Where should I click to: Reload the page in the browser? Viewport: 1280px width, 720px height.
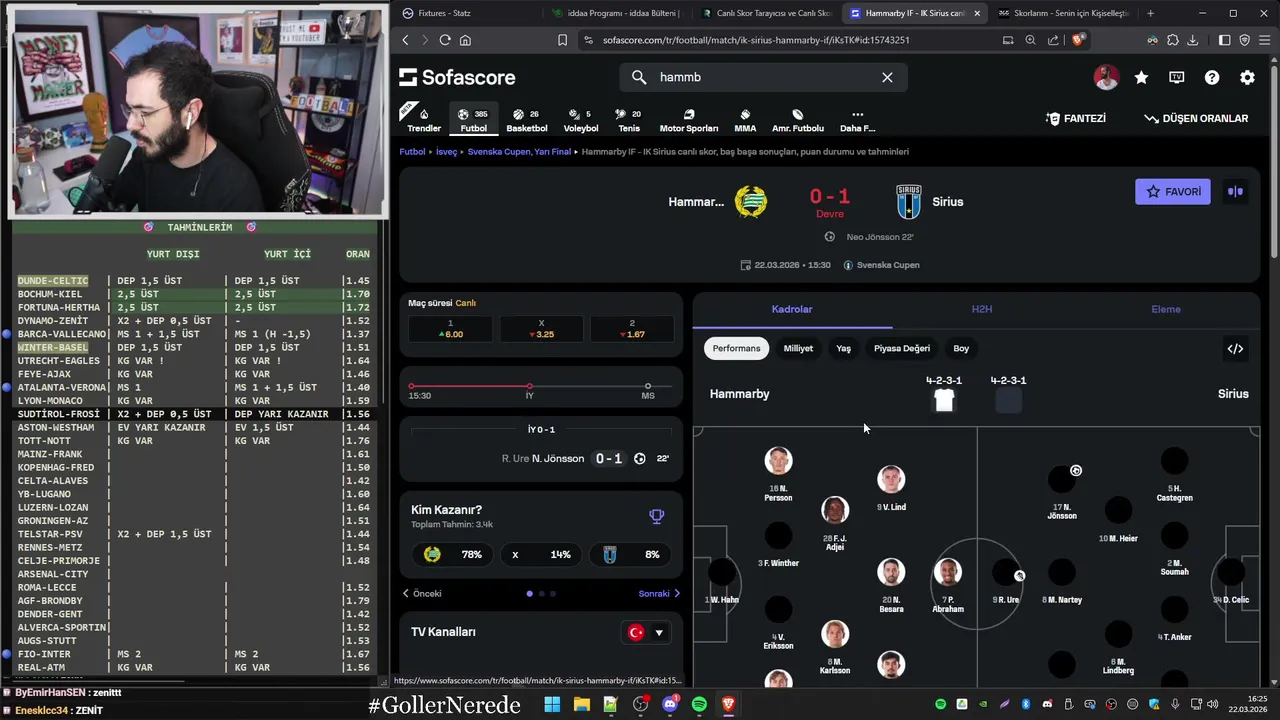tap(445, 40)
